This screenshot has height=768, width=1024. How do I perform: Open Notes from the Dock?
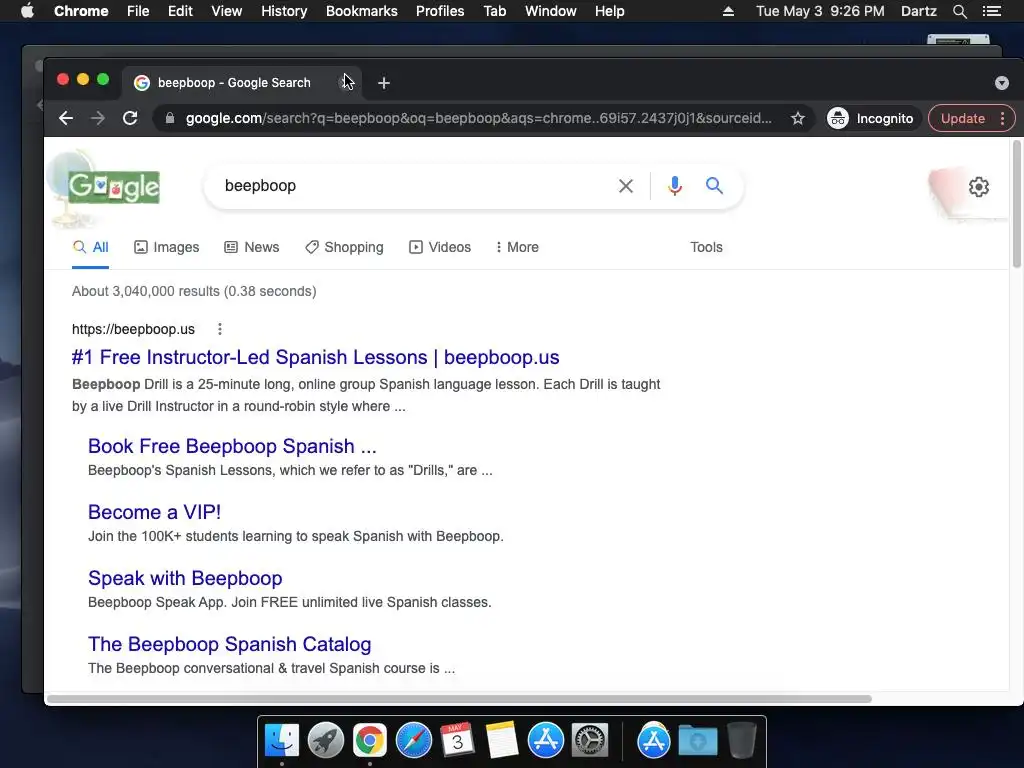pyautogui.click(x=502, y=740)
